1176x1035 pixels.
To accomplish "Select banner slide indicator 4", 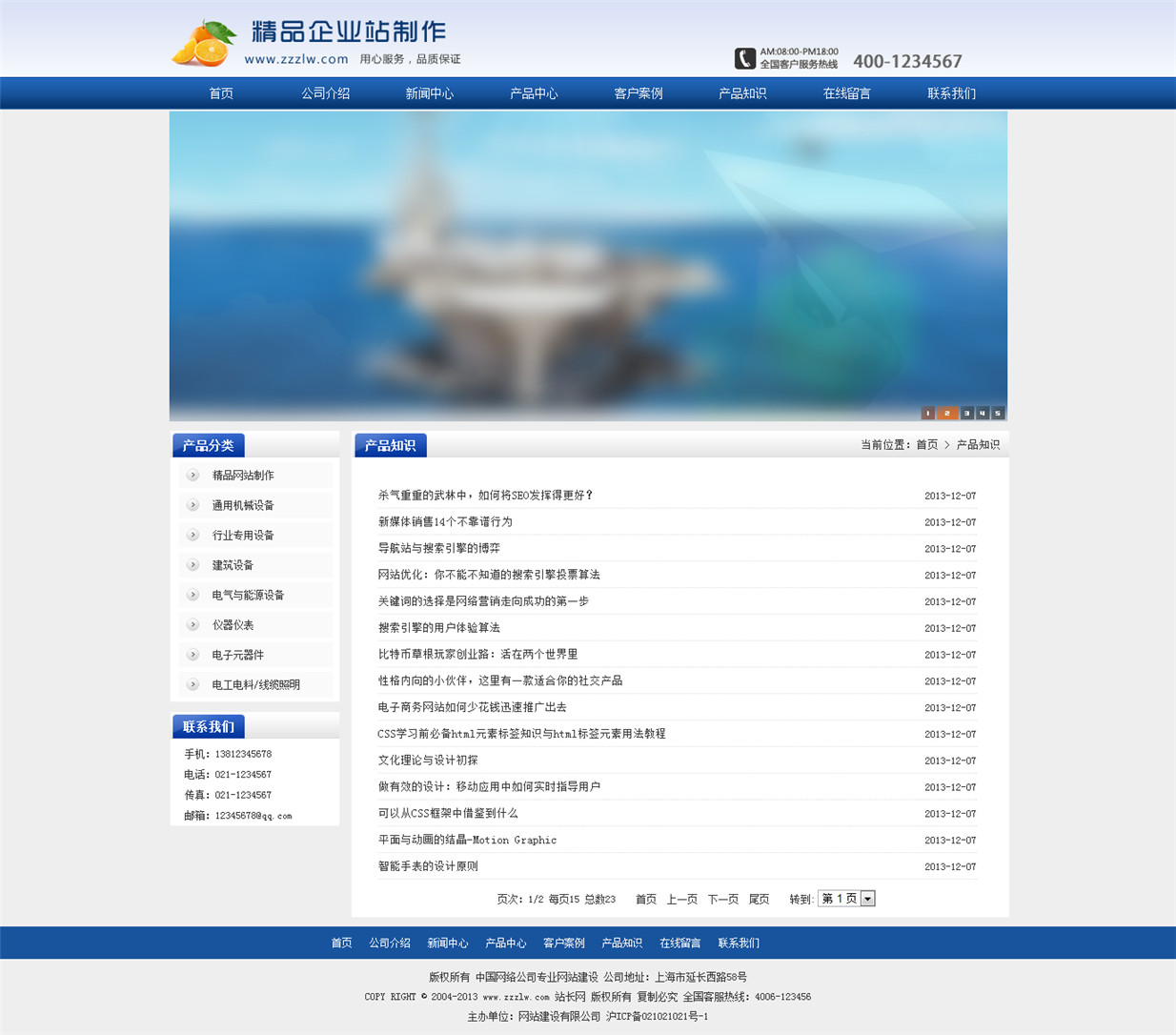I will tap(982, 413).
